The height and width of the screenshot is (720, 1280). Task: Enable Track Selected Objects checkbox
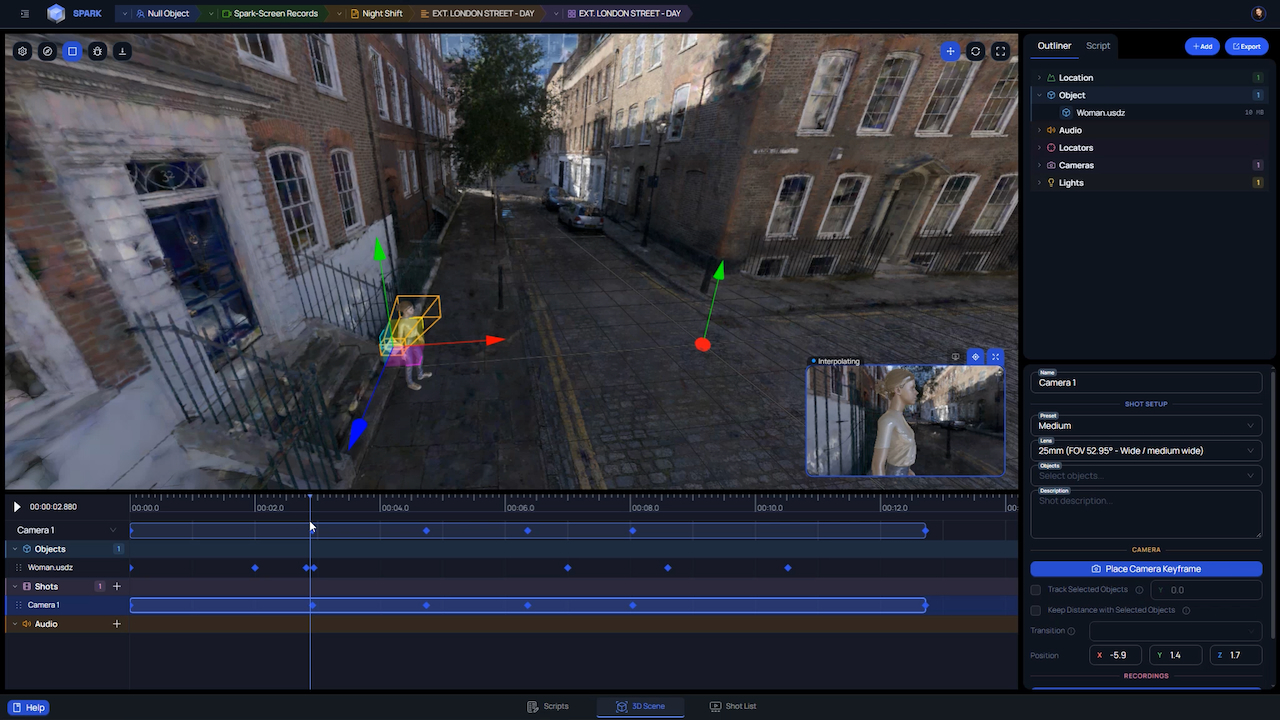(1036, 590)
